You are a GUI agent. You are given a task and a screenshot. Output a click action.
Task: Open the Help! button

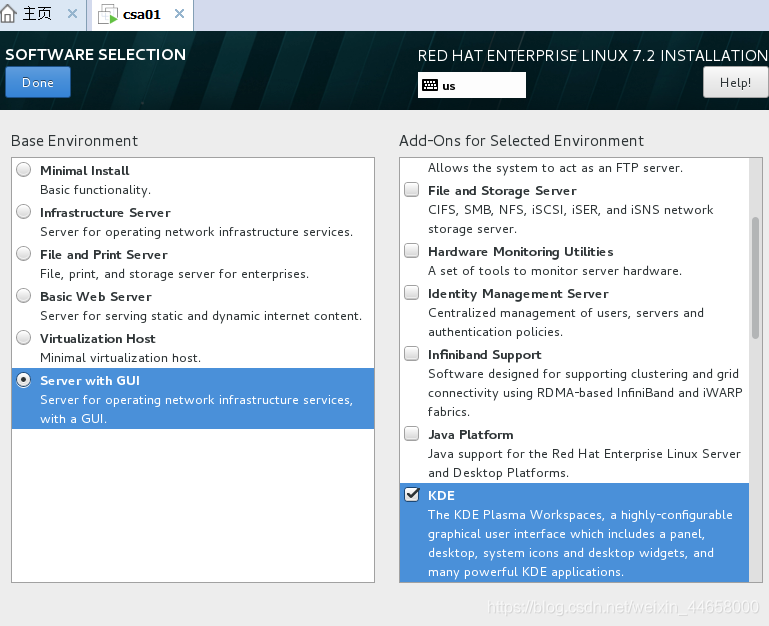(x=735, y=82)
